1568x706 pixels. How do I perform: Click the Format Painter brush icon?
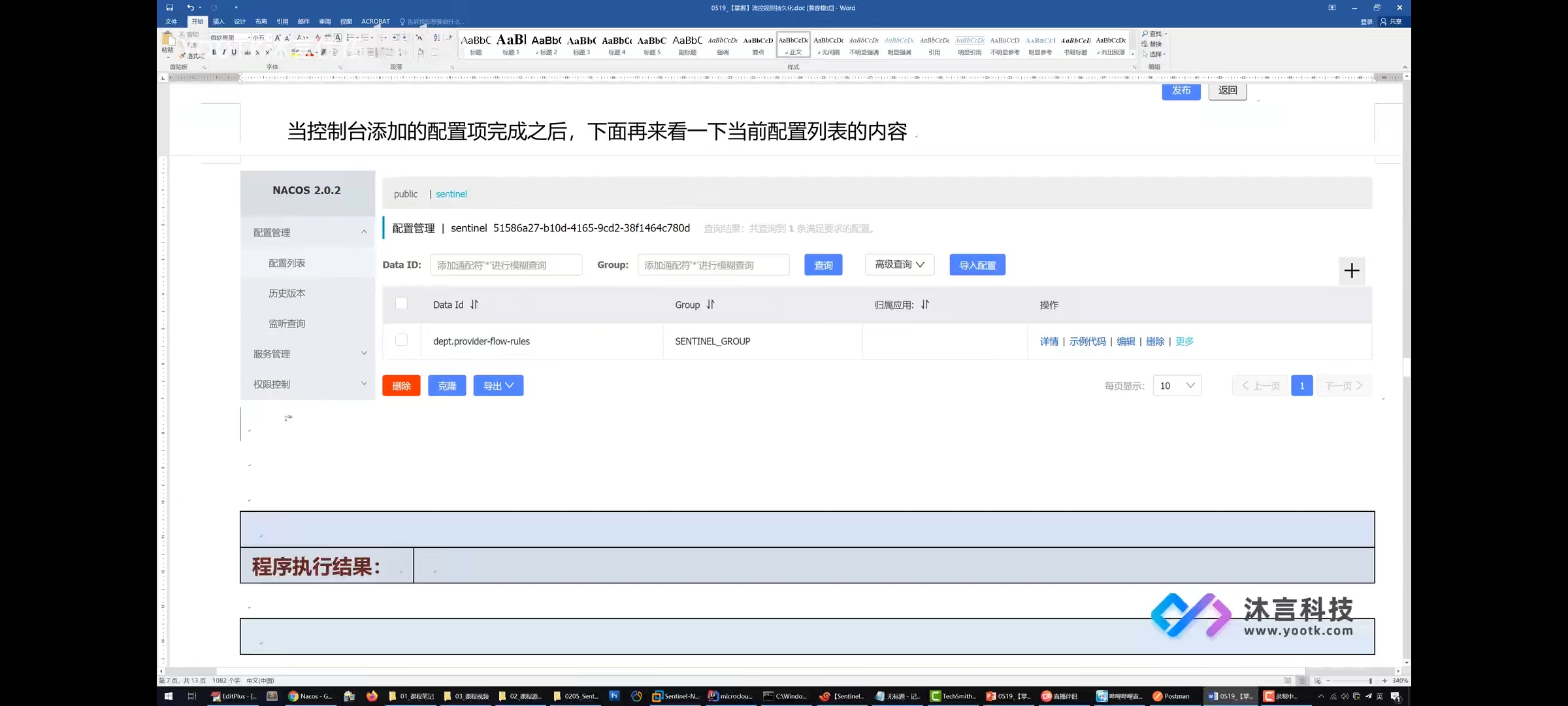pyautogui.click(x=182, y=56)
